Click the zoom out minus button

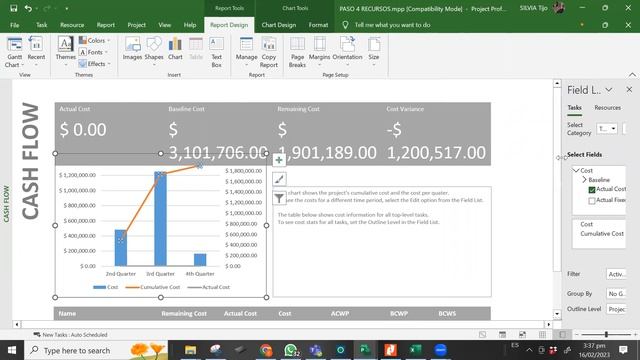[577, 334]
